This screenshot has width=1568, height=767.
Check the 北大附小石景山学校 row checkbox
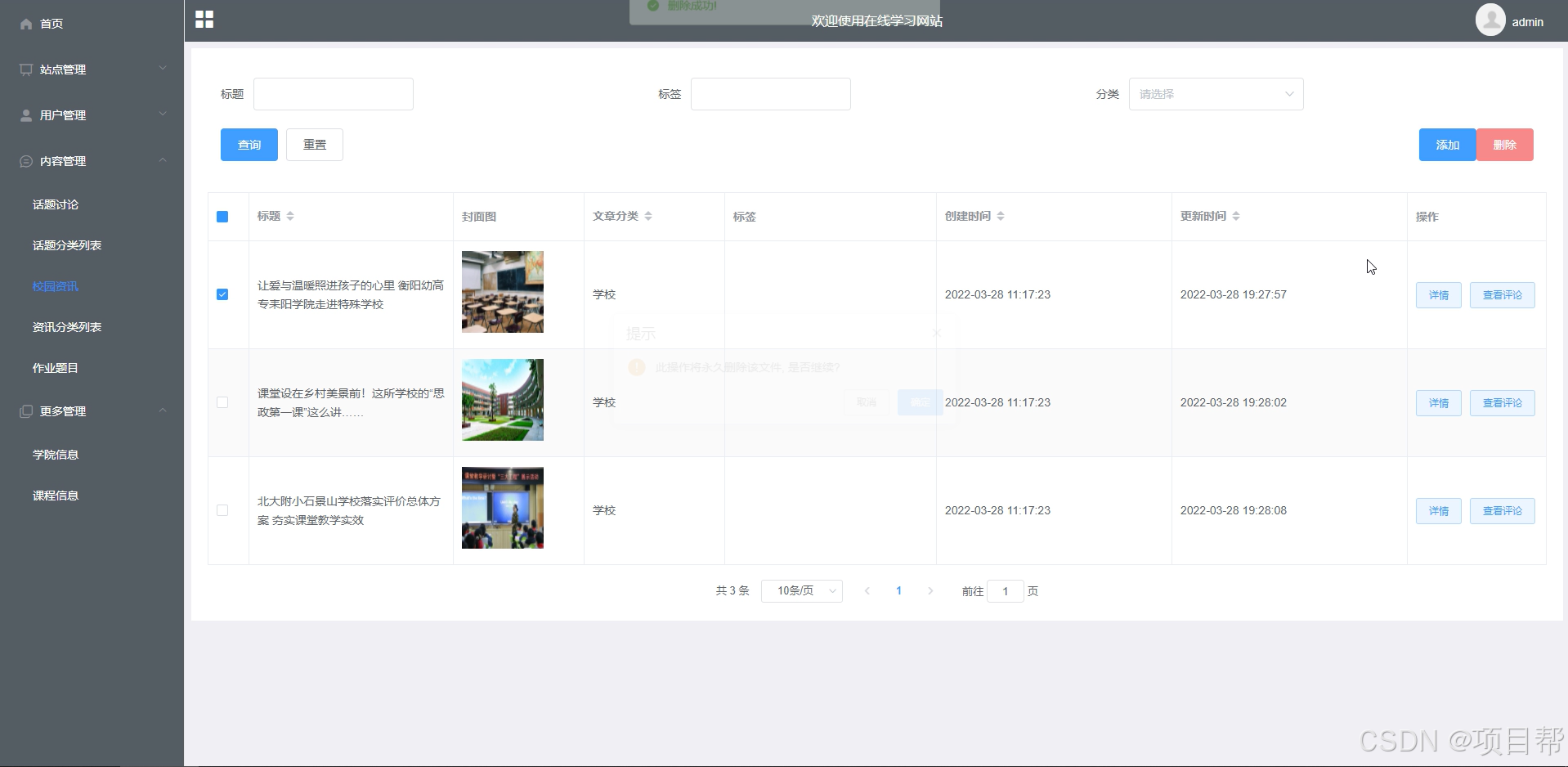point(222,510)
